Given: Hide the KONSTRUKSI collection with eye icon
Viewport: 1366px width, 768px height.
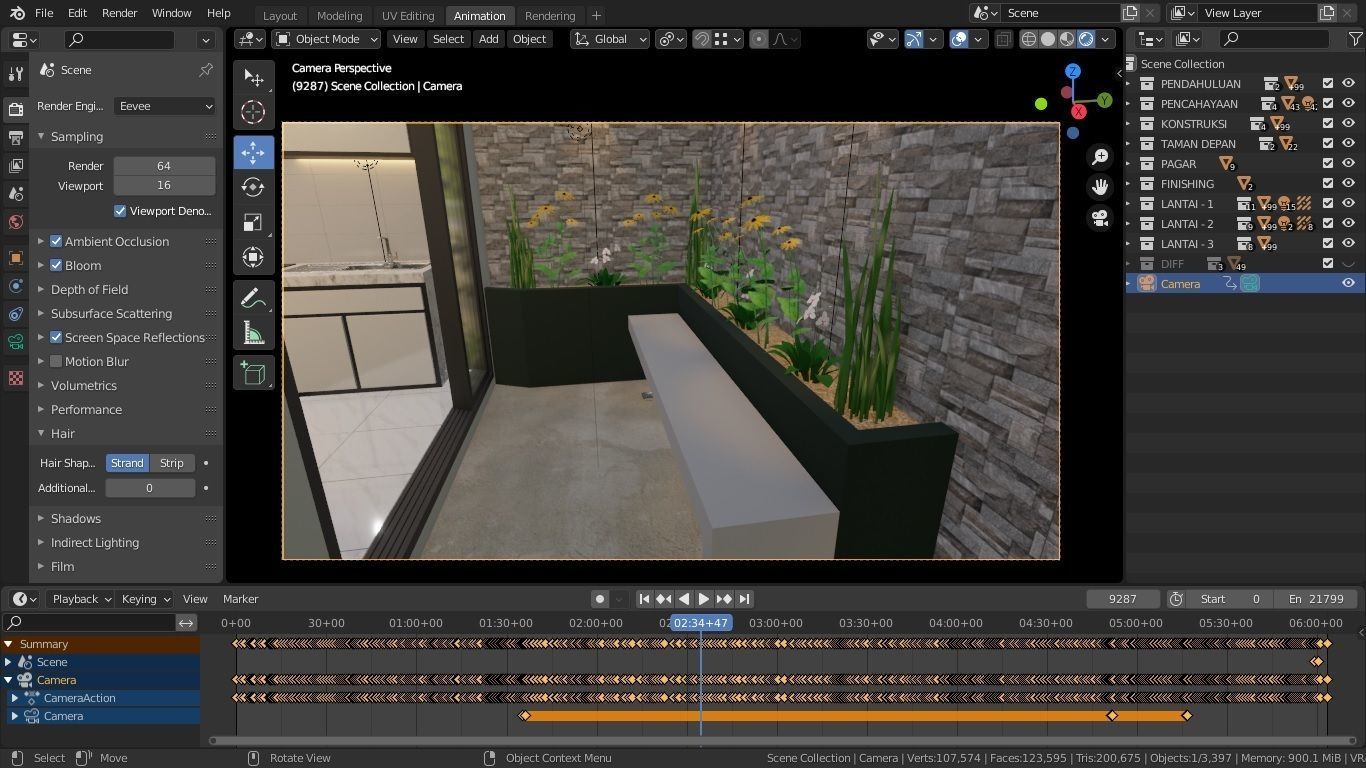Looking at the screenshot, I should 1348,124.
